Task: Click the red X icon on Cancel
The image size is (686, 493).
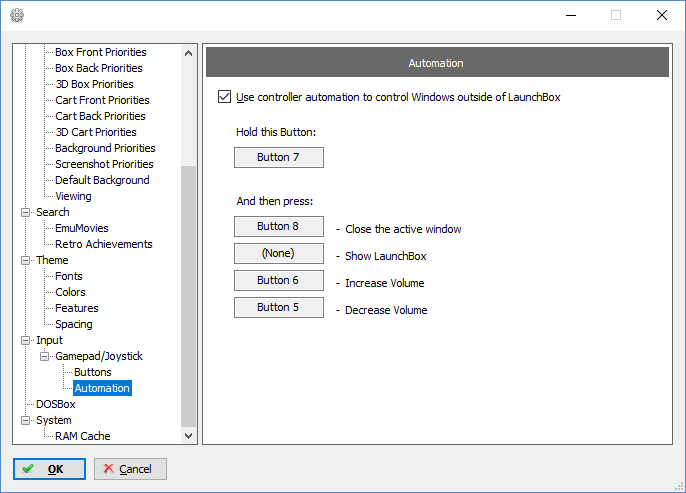Action: coord(108,469)
